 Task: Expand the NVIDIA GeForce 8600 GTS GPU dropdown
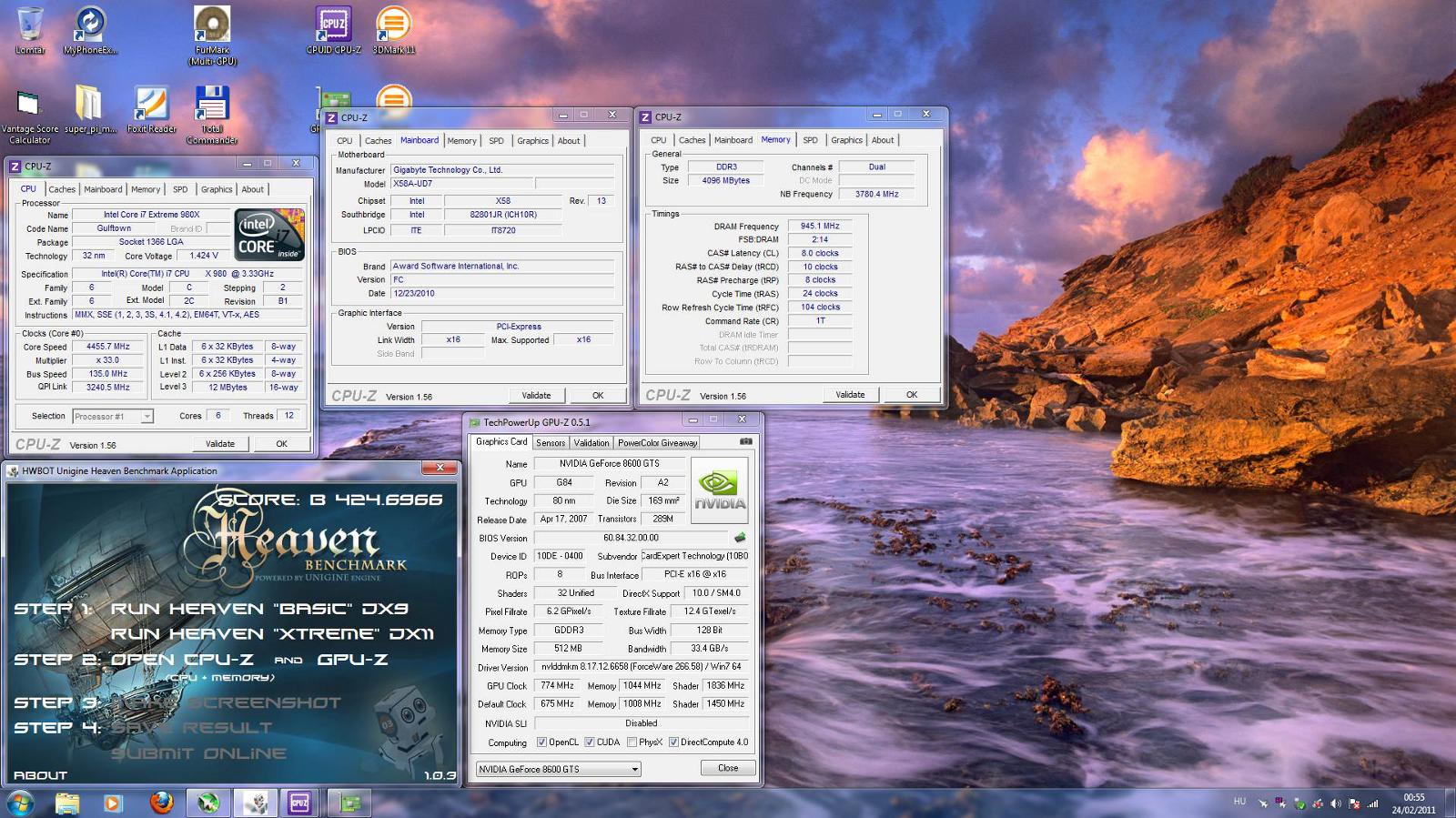click(x=634, y=770)
